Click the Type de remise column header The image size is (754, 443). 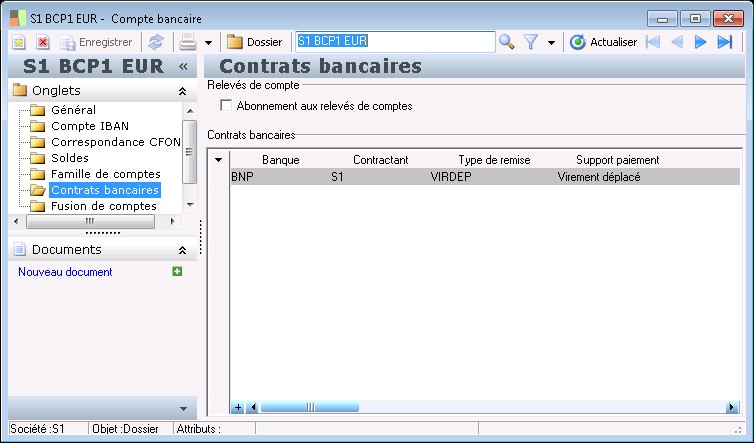pos(494,160)
